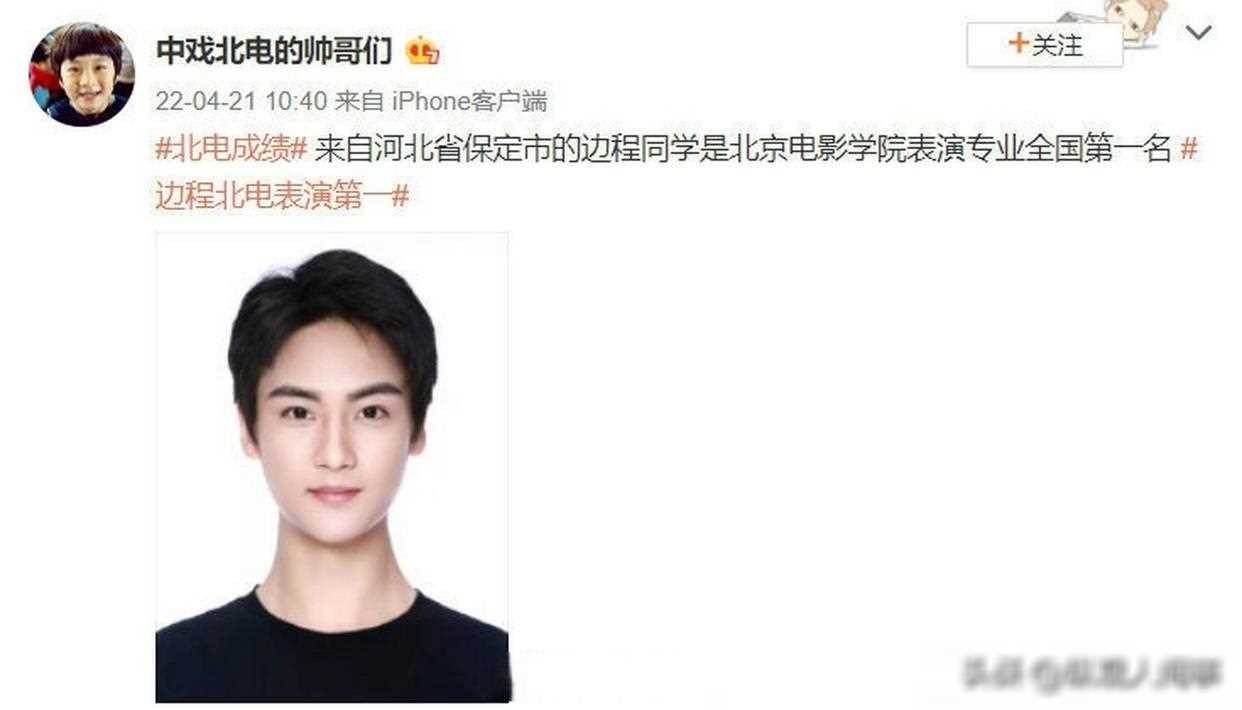Click the orange plus icon beside 关注
The width and height of the screenshot is (1242, 710).
[1018, 43]
